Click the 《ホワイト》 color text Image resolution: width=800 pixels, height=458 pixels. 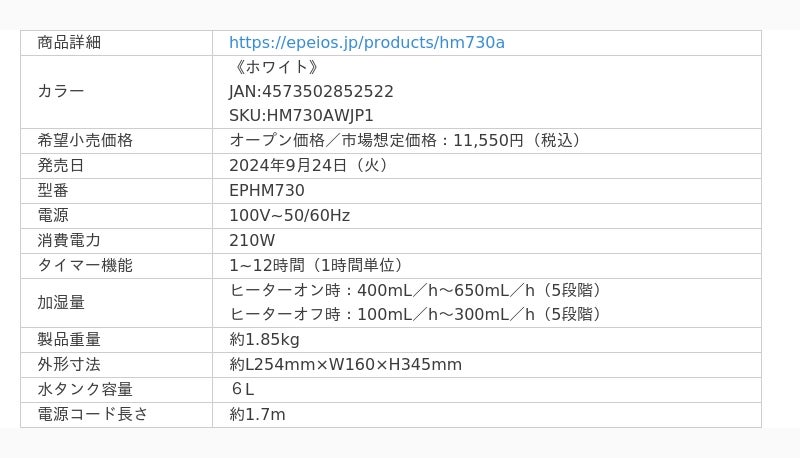tap(276, 67)
